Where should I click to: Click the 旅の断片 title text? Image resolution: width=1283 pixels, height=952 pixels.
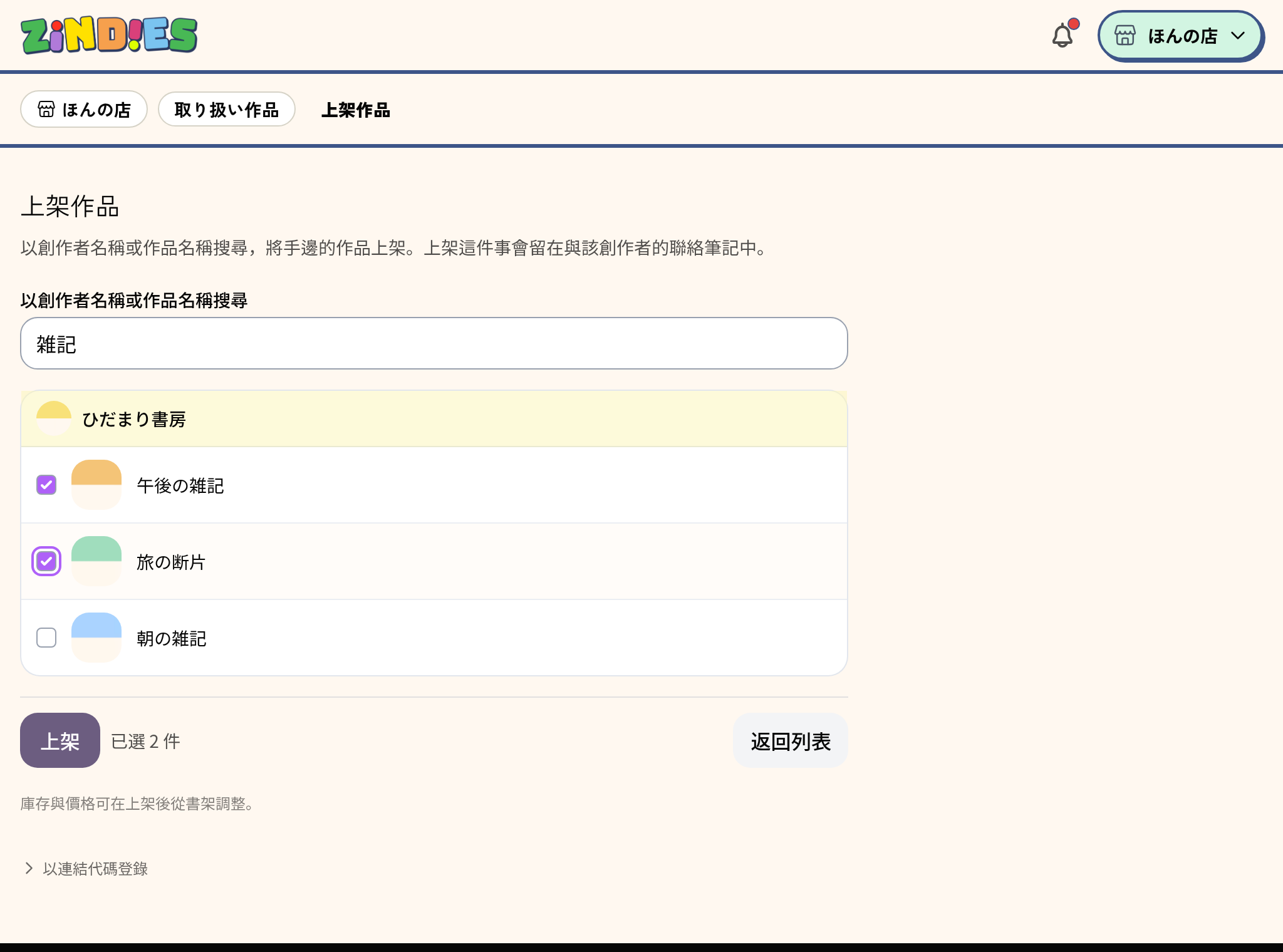(x=171, y=562)
